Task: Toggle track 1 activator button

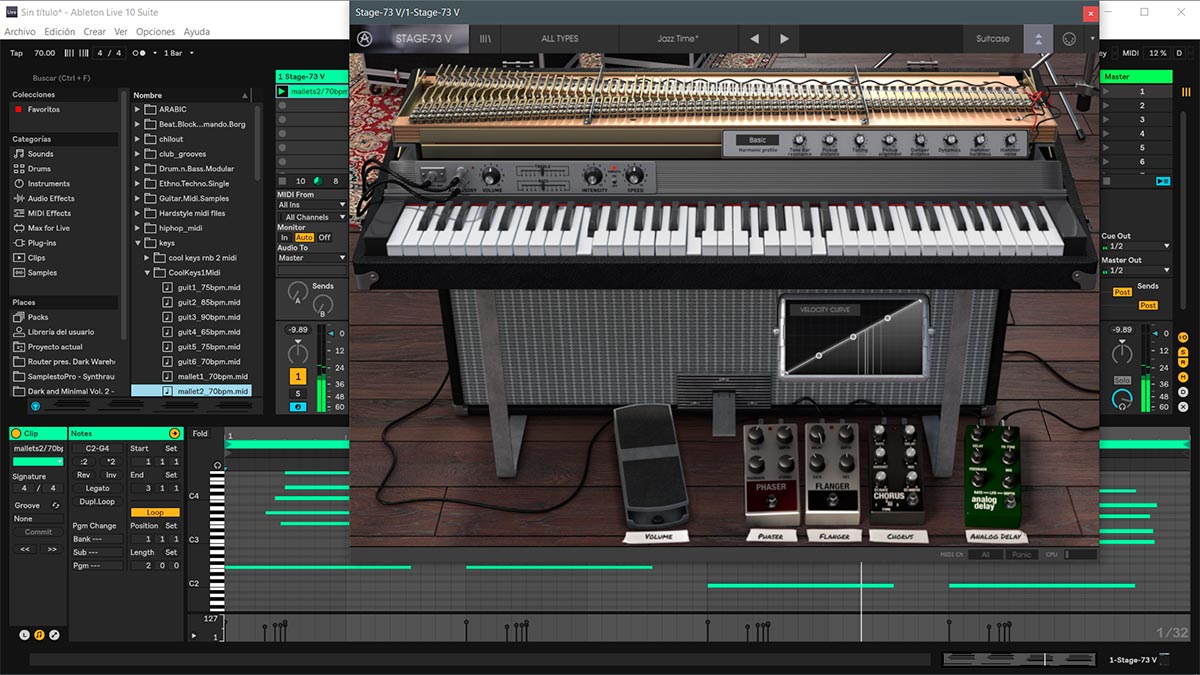Action: [x=298, y=376]
